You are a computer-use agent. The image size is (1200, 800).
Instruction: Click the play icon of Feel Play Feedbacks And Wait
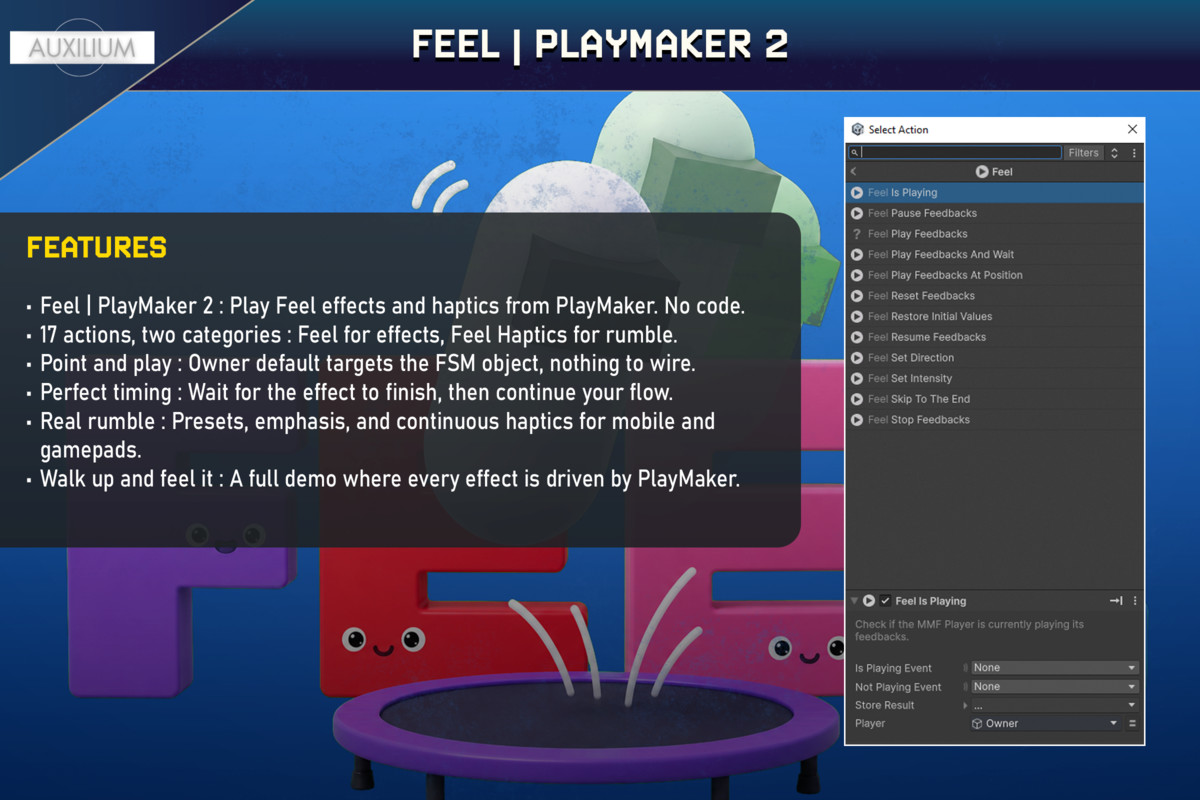tap(857, 255)
